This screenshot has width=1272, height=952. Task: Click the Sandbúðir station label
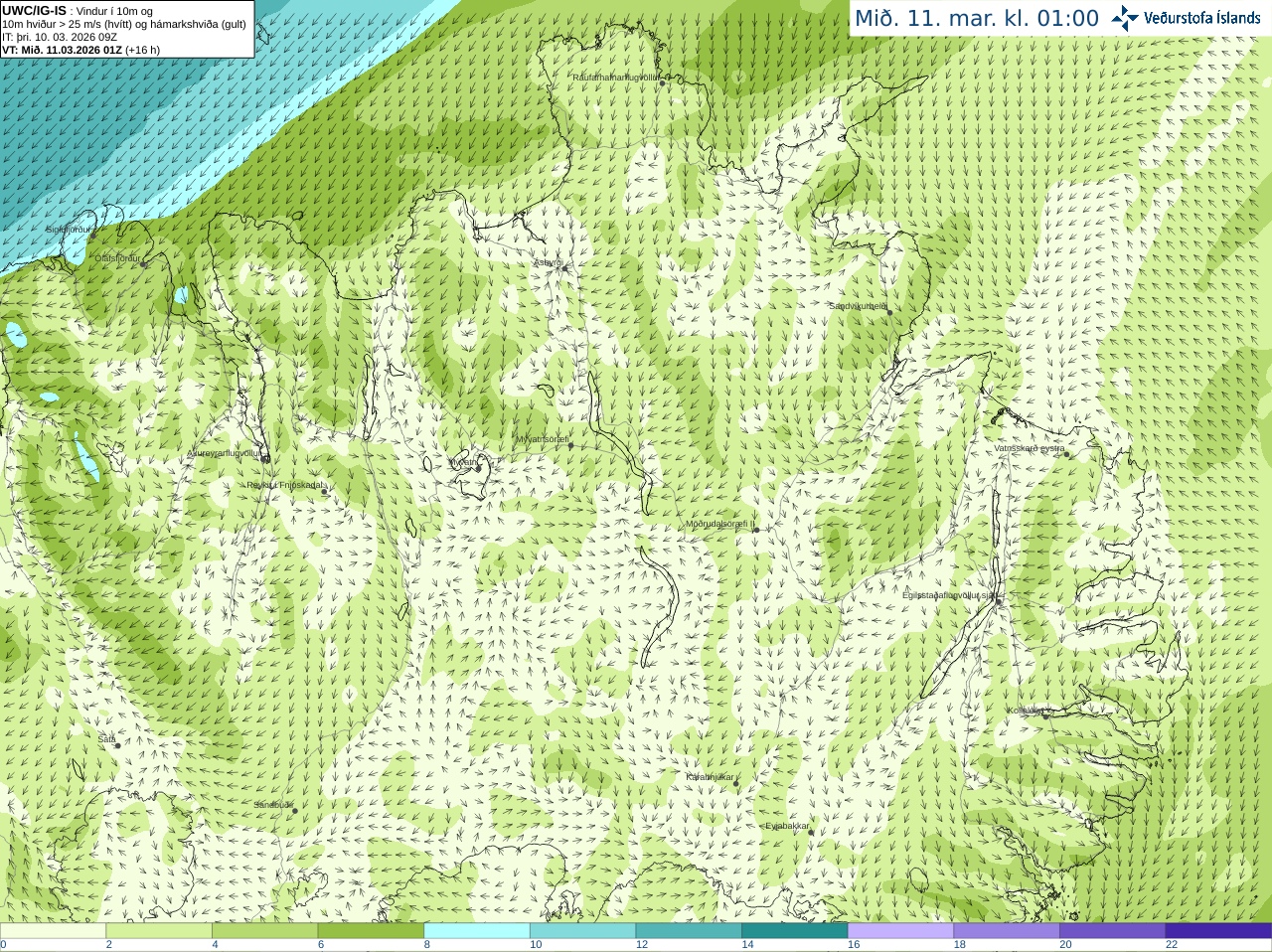pos(273,805)
